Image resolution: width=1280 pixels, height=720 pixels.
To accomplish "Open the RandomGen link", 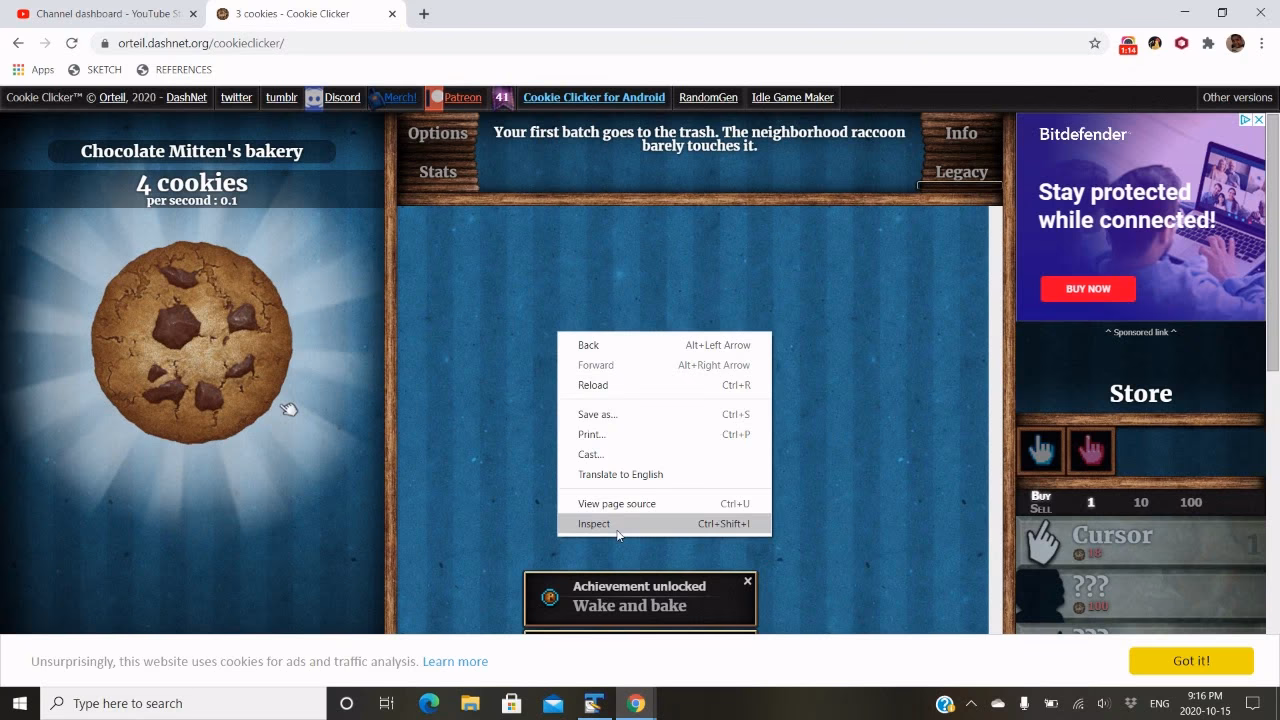I will tap(708, 97).
